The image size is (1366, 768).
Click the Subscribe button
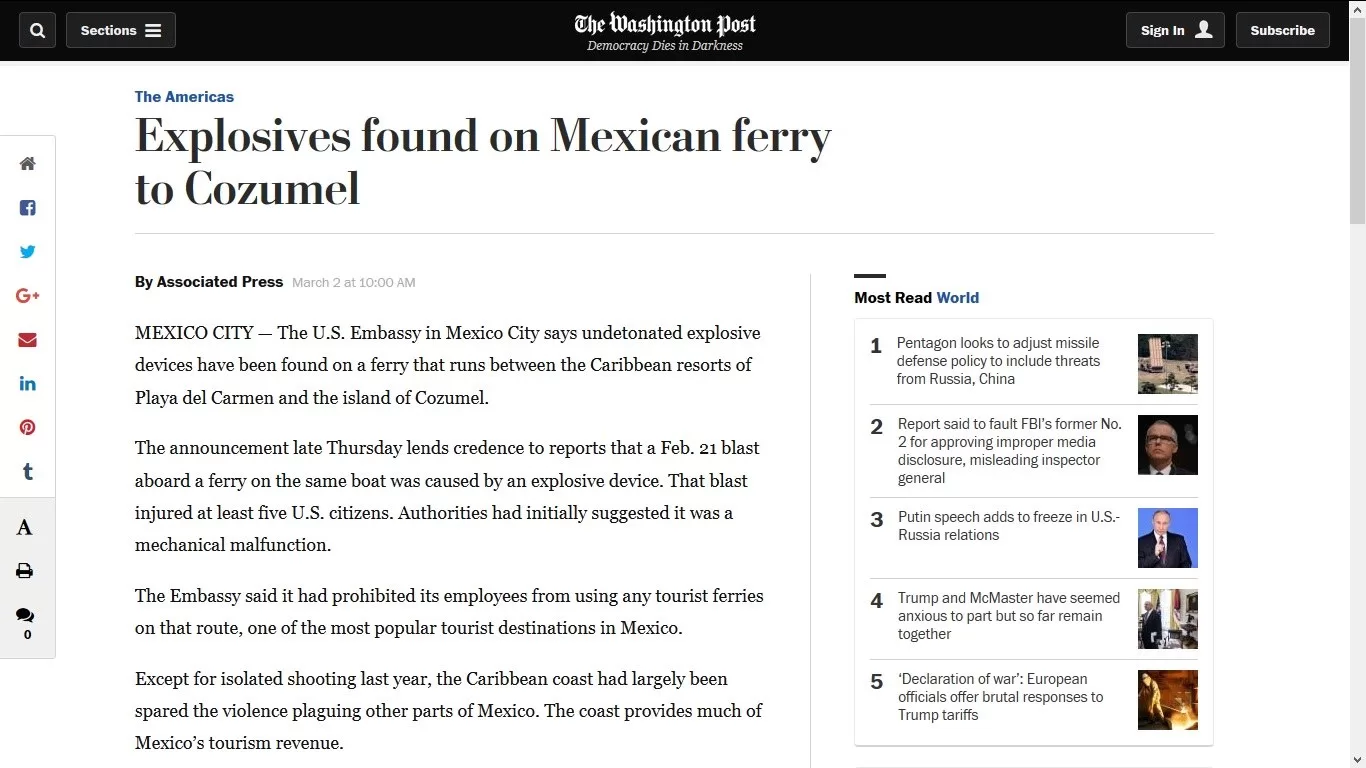(x=1282, y=30)
